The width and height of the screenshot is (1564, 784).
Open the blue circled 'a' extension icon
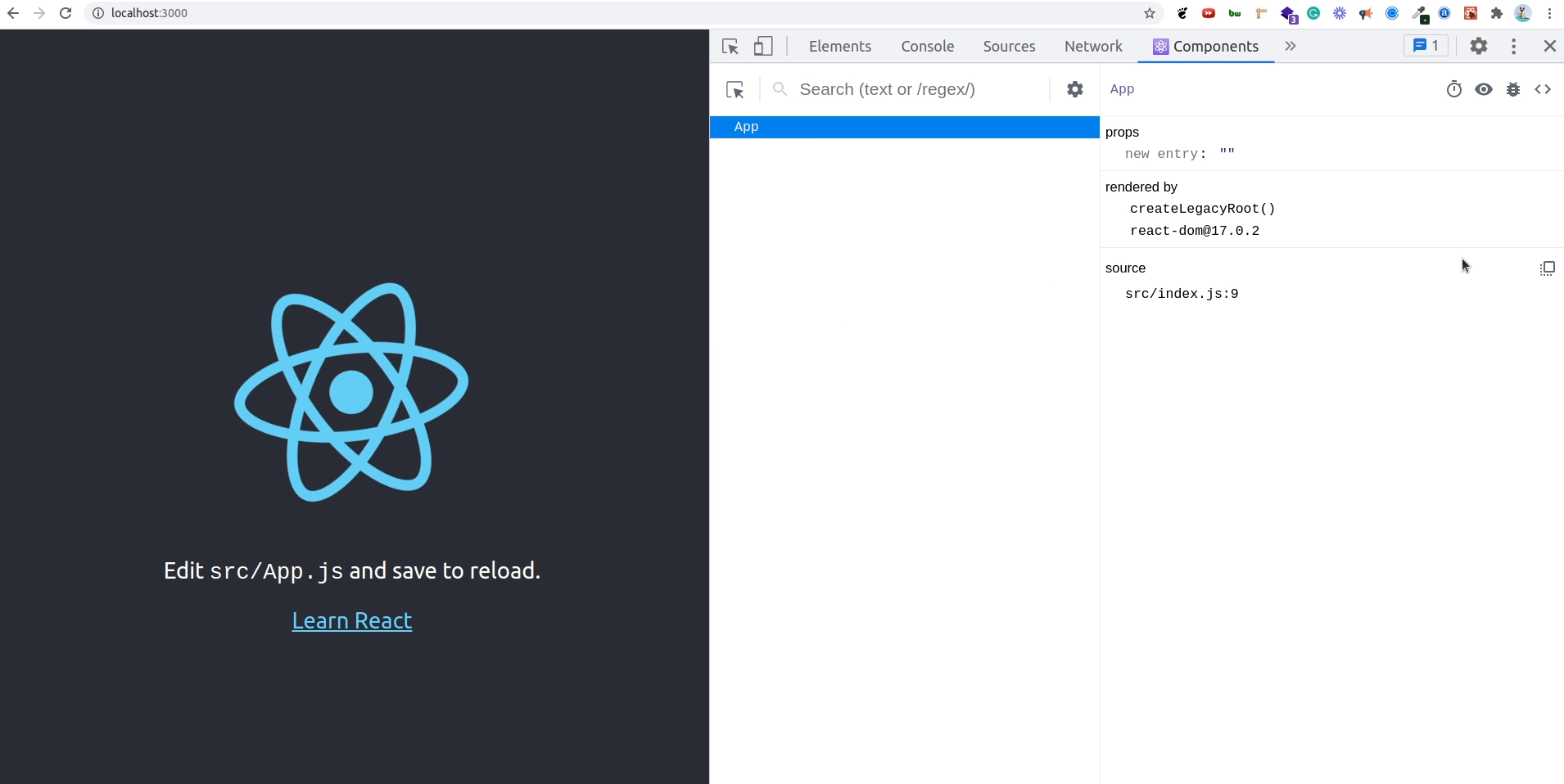(1445, 13)
